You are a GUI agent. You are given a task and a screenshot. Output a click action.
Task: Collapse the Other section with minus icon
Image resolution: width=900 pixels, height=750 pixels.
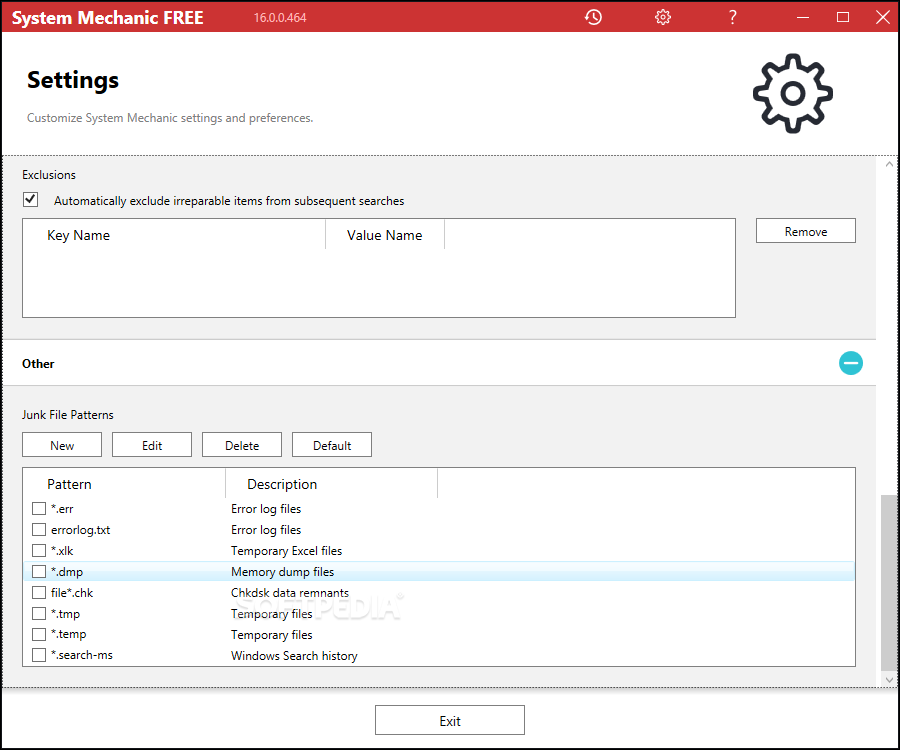pos(850,363)
